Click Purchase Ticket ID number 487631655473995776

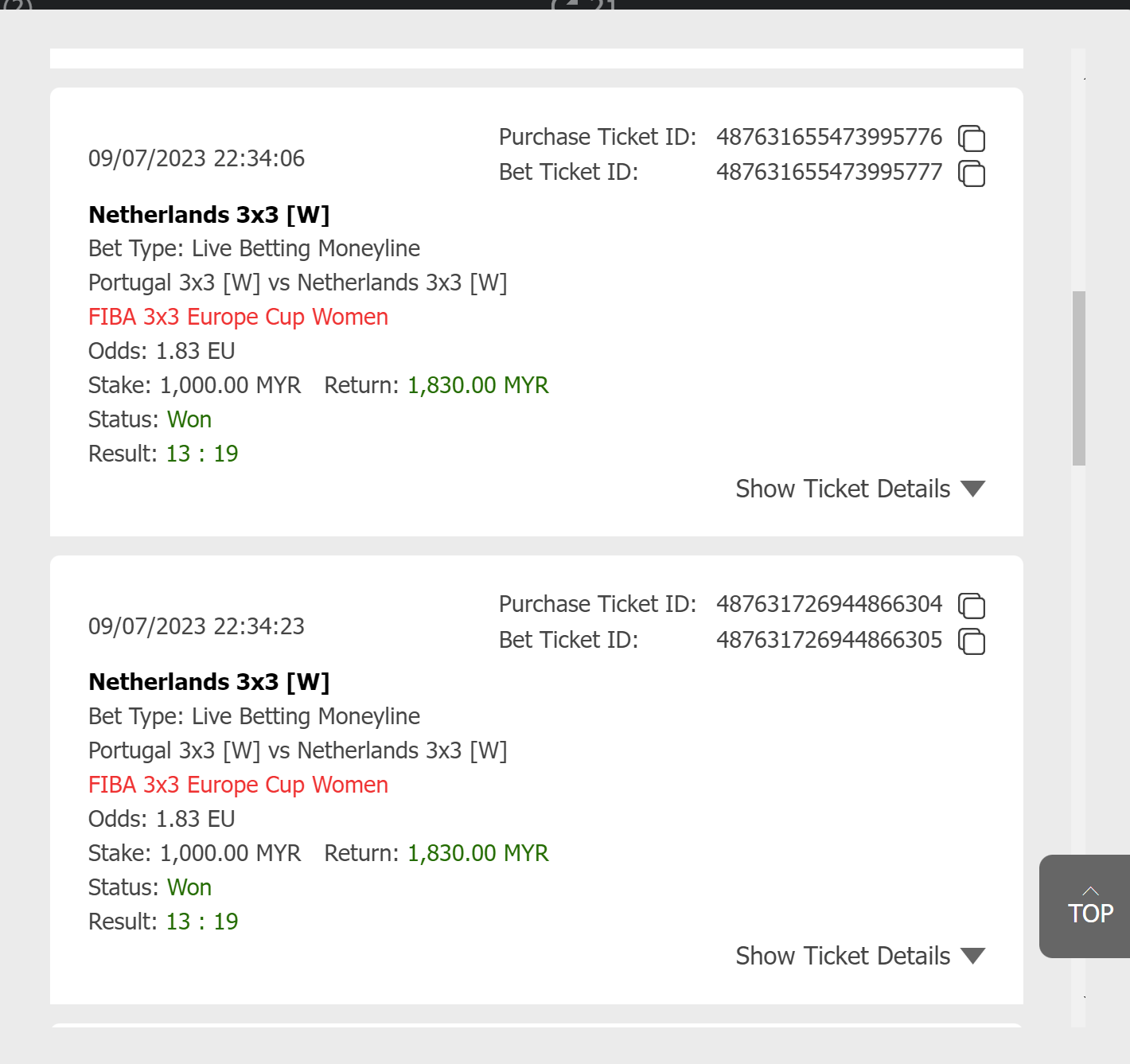pos(828,137)
